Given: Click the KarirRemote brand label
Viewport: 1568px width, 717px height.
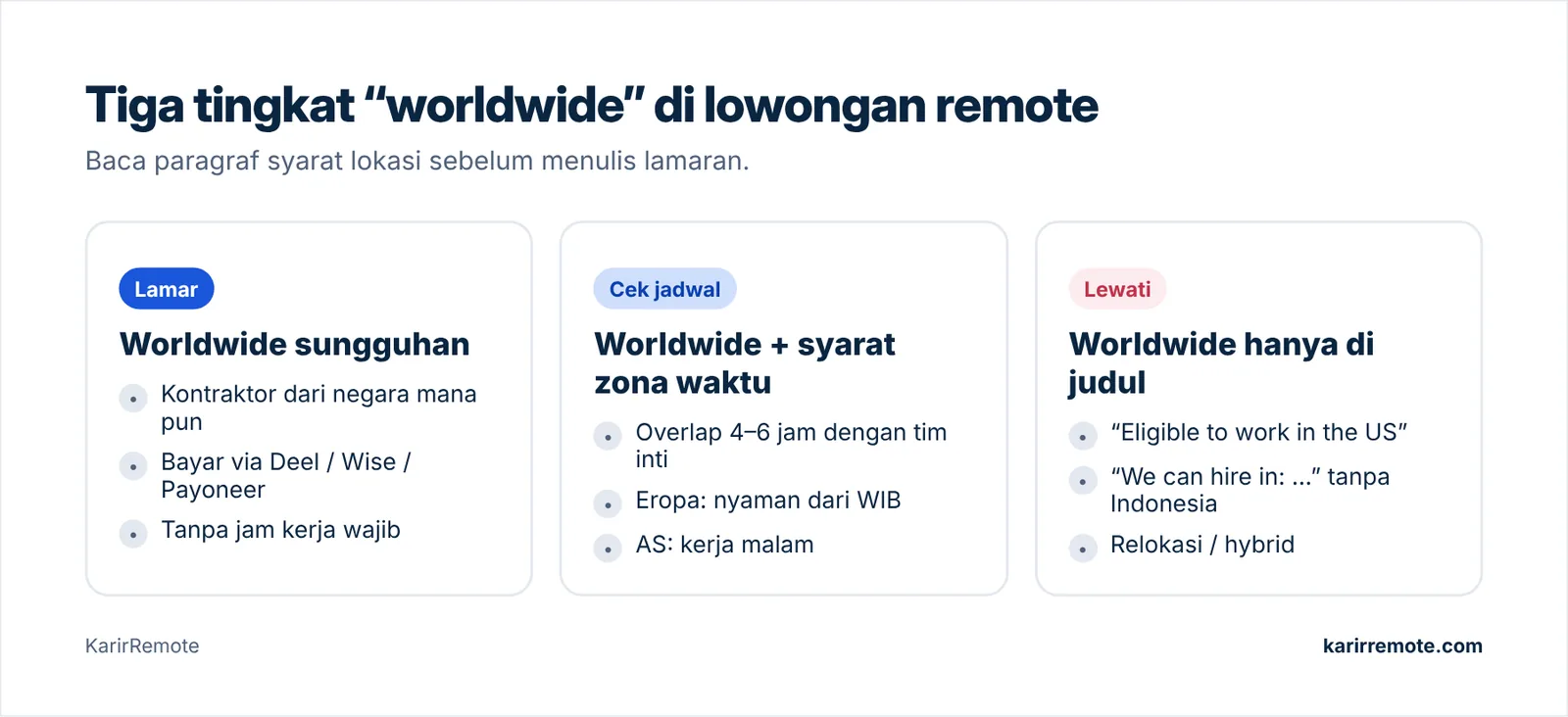Looking at the screenshot, I should click(x=142, y=645).
